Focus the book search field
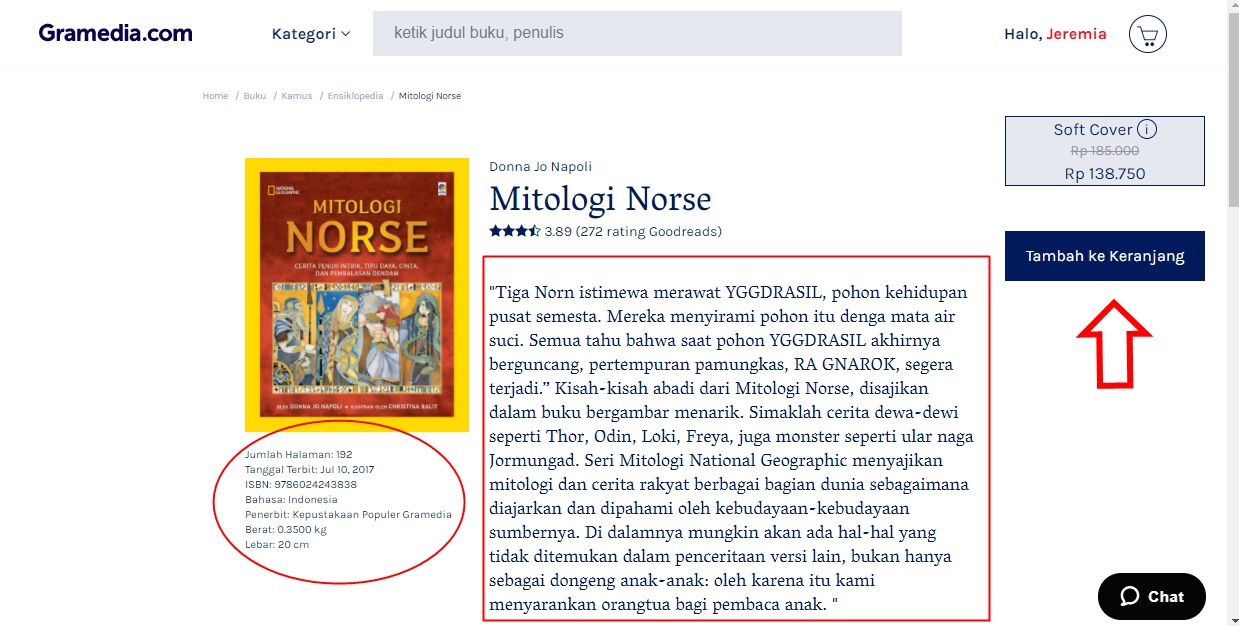This screenshot has height=626, width=1239. coord(637,33)
